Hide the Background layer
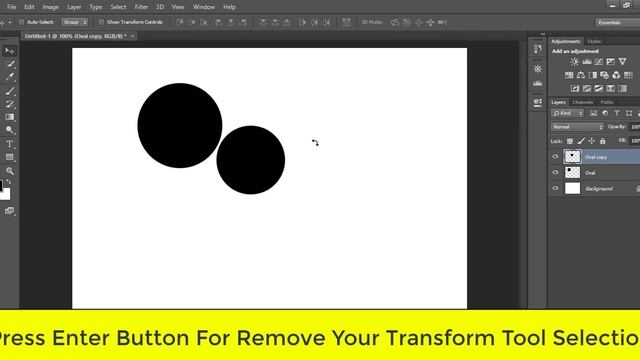Viewport: 640px width, 360px height. (x=555, y=189)
